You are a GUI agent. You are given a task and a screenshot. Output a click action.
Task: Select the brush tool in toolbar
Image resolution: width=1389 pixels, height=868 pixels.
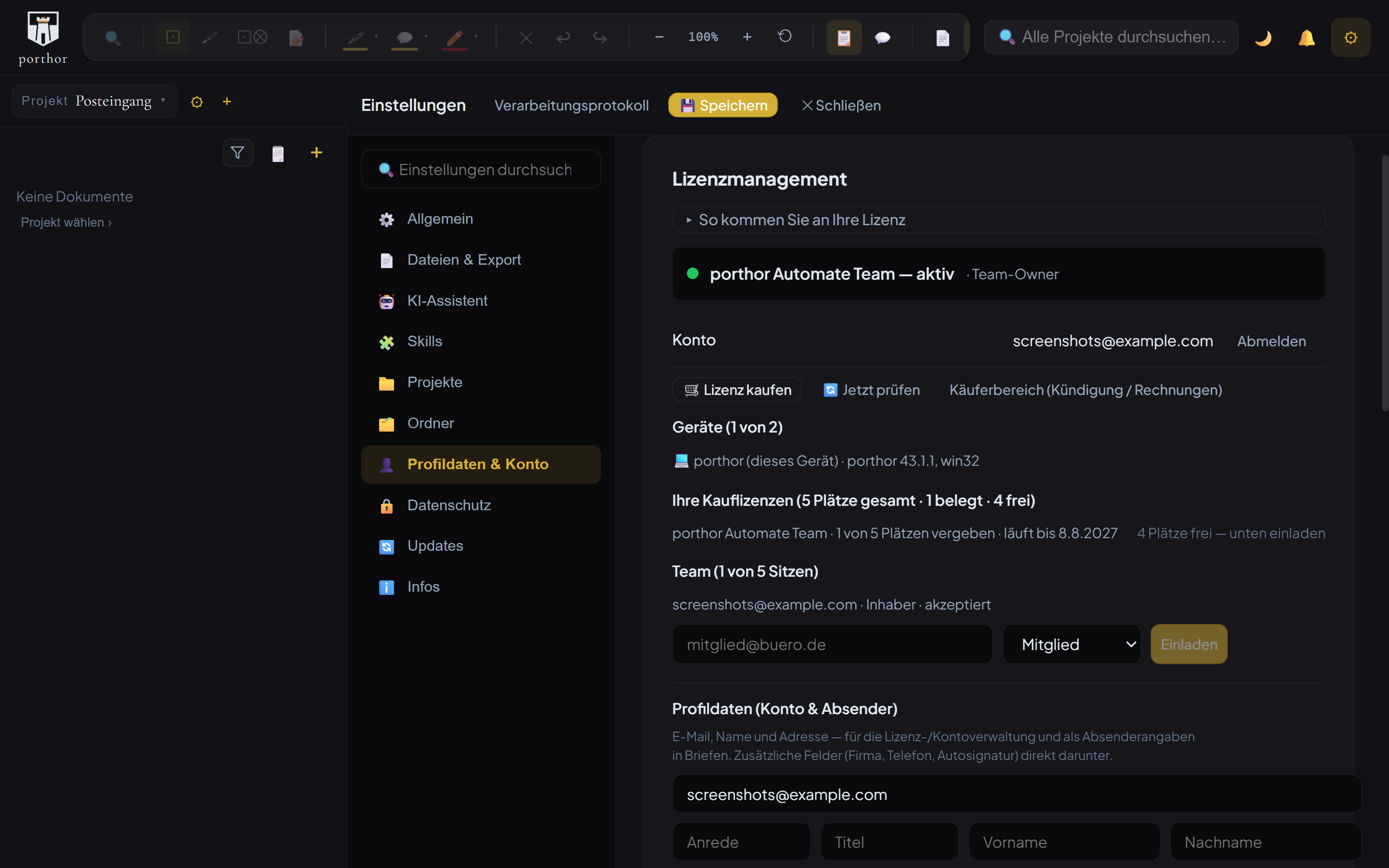(x=210, y=38)
